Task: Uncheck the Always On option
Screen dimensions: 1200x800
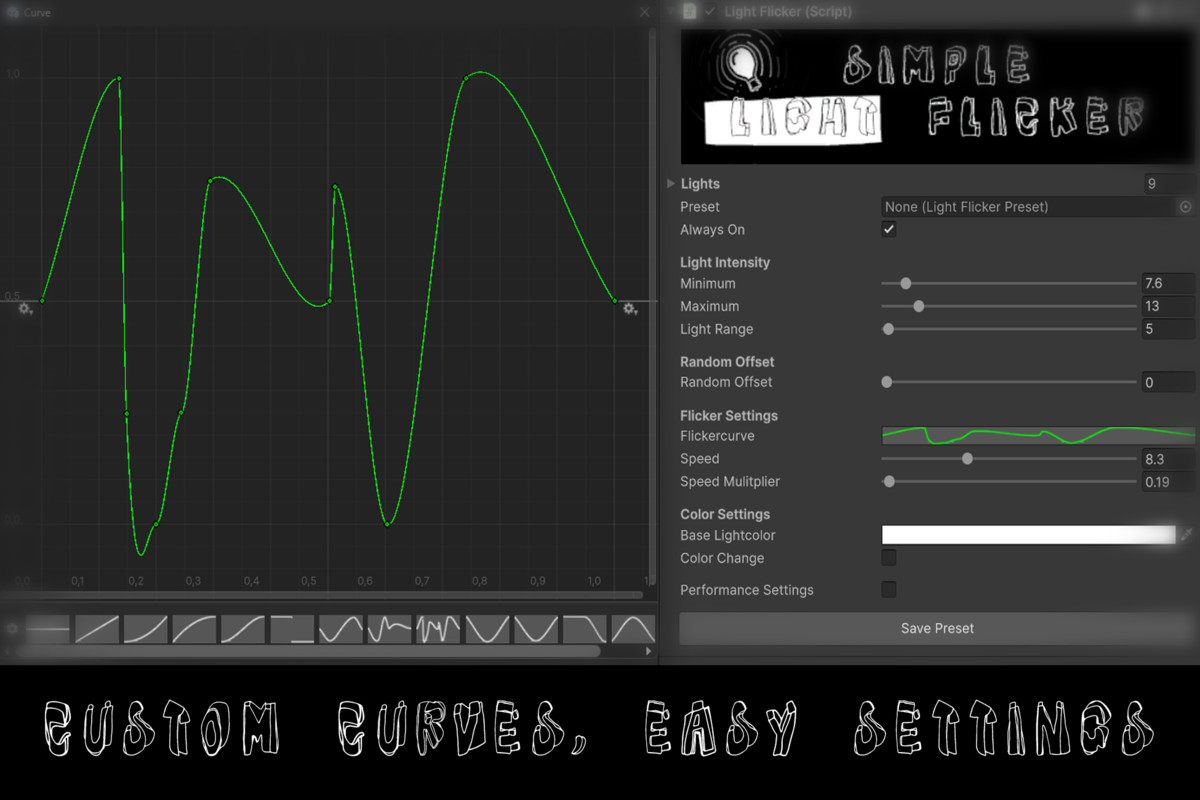Action: click(889, 229)
